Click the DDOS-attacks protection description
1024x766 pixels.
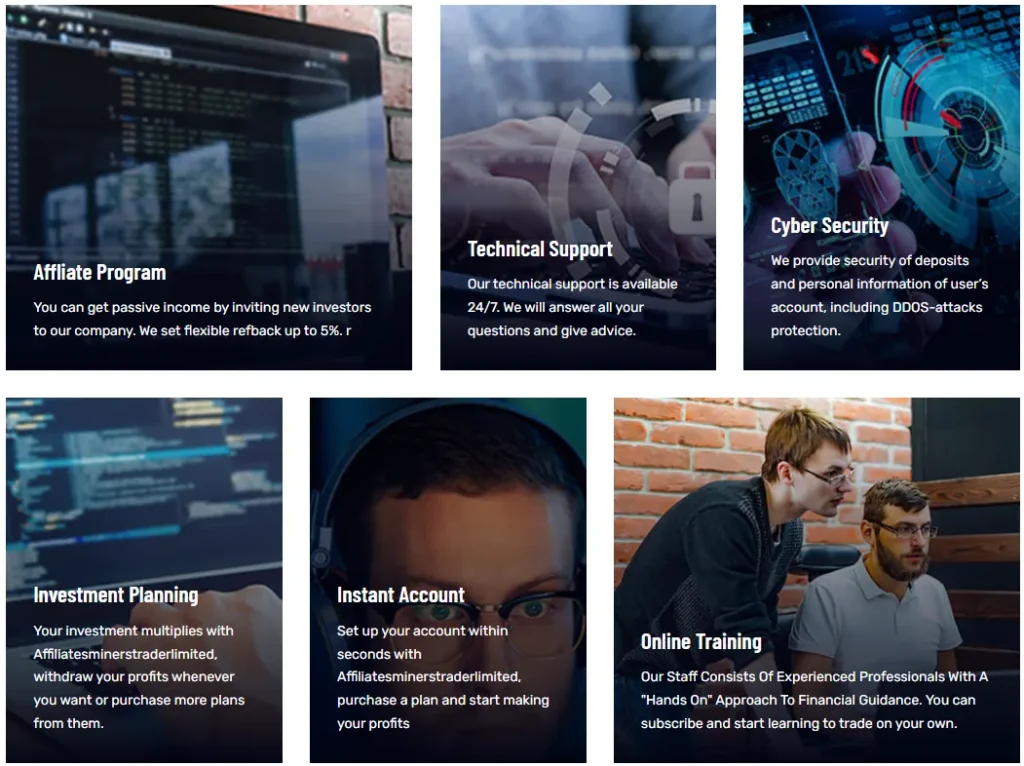(x=879, y=295)
